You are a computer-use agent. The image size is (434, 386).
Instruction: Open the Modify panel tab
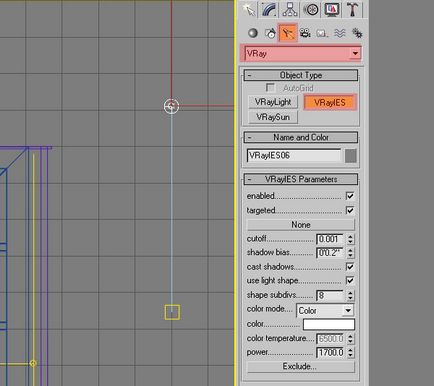269,9
